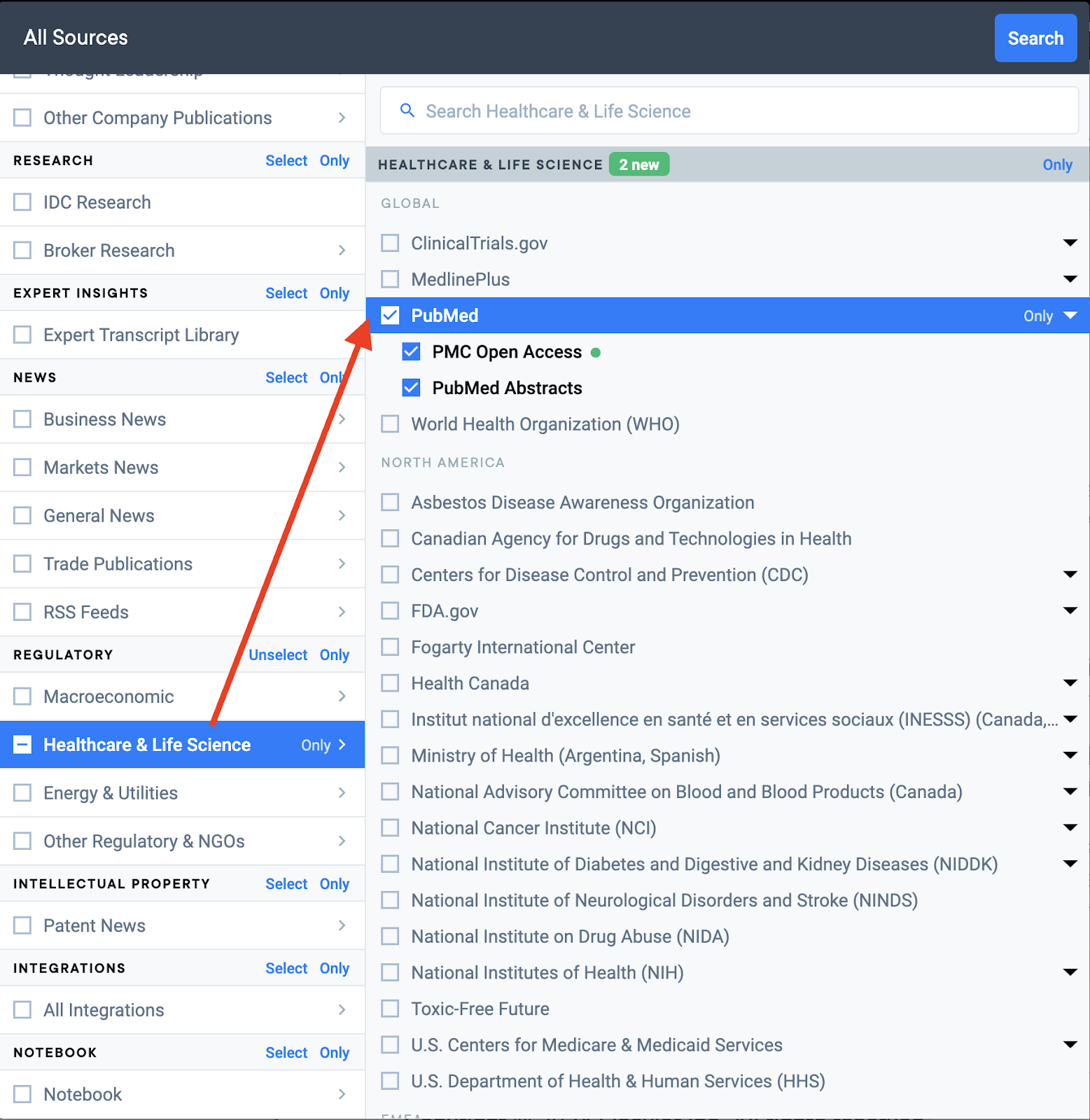Select the Healthcare & Life Science category label
1090x1120 pixels.
pyautogui.click(x=147, y=745)
